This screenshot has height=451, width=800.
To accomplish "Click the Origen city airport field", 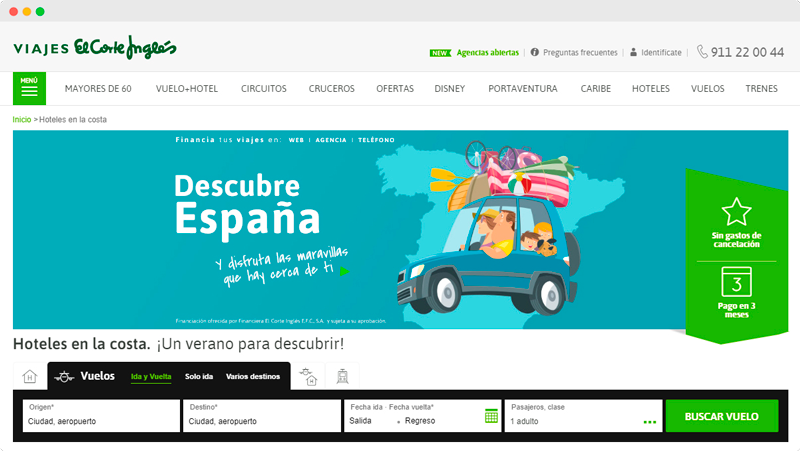I will (x=101, y=416).
